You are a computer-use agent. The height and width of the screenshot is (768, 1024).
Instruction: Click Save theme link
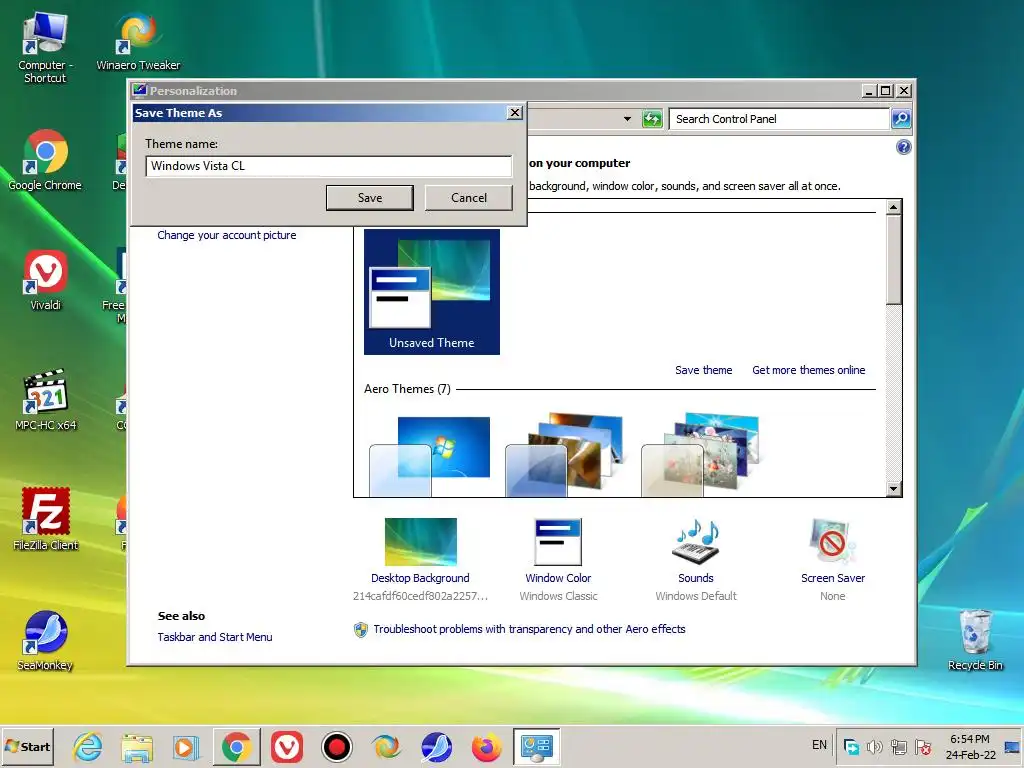pos(703,370)
